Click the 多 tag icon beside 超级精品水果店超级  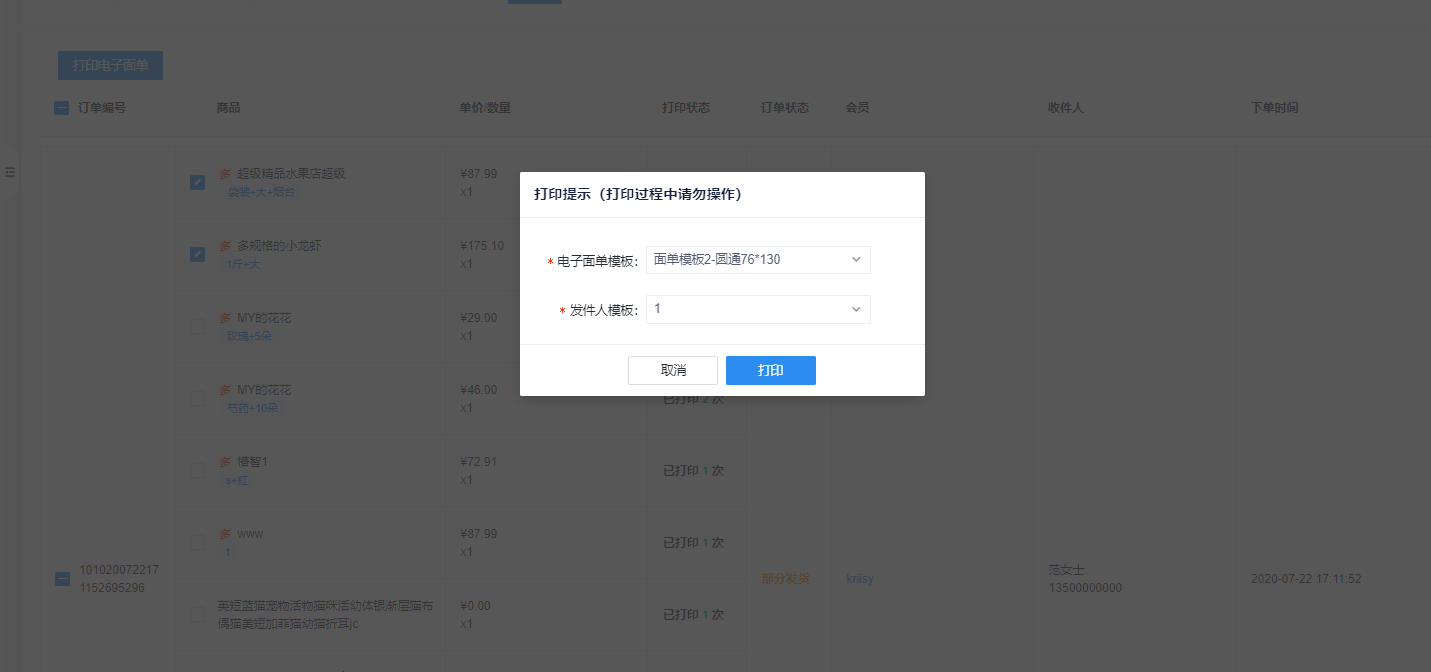(225, 173)
